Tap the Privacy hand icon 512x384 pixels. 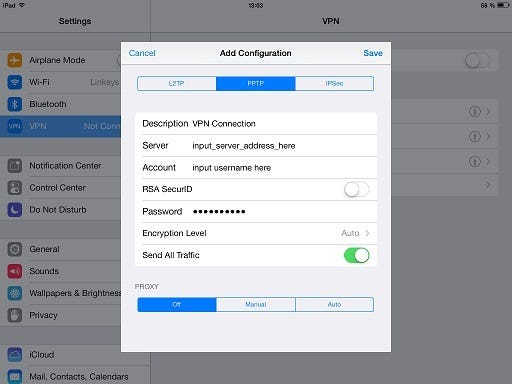[15, 315]
